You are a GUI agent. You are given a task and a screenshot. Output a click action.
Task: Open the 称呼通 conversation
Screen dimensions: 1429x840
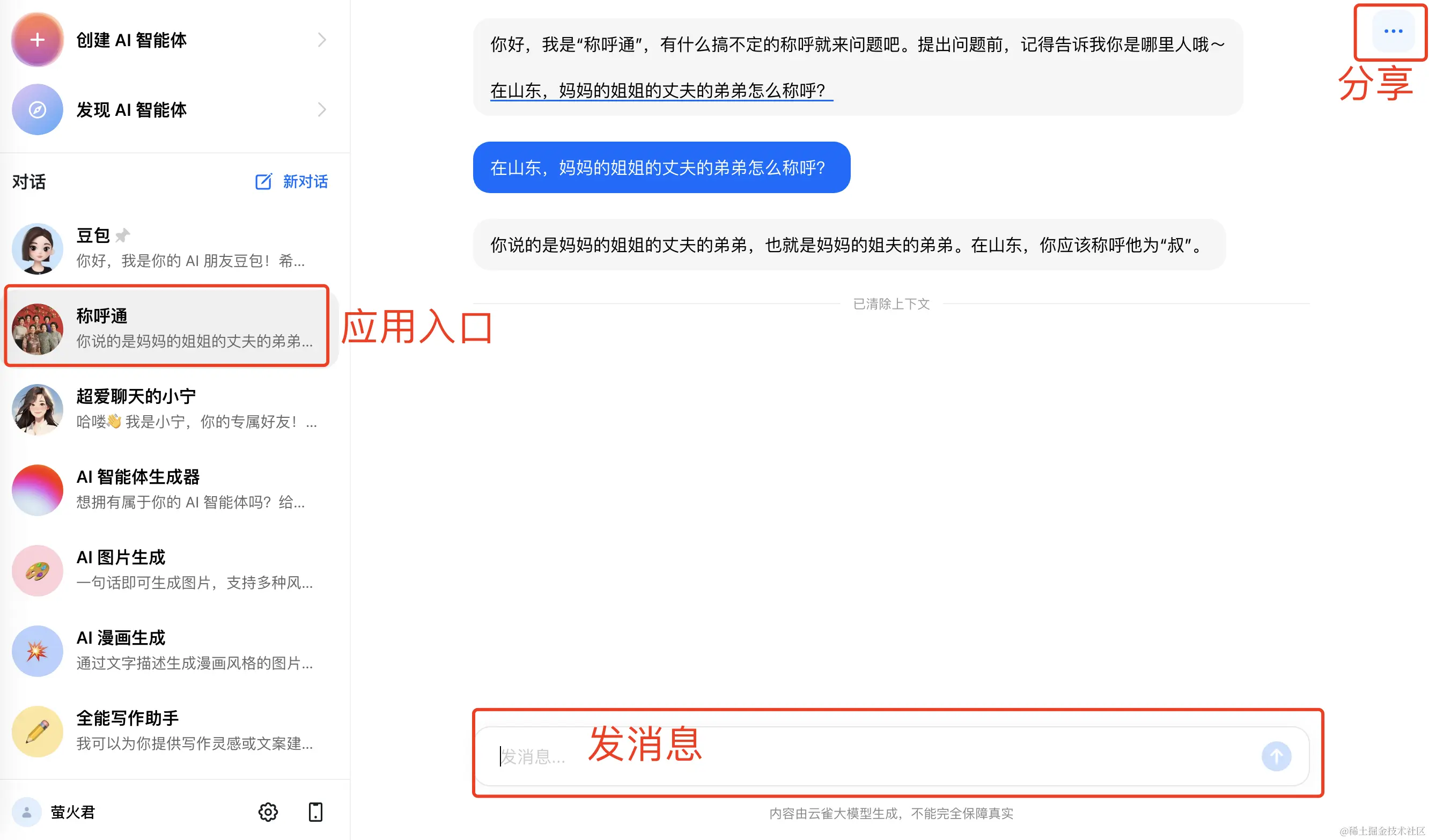169,328
